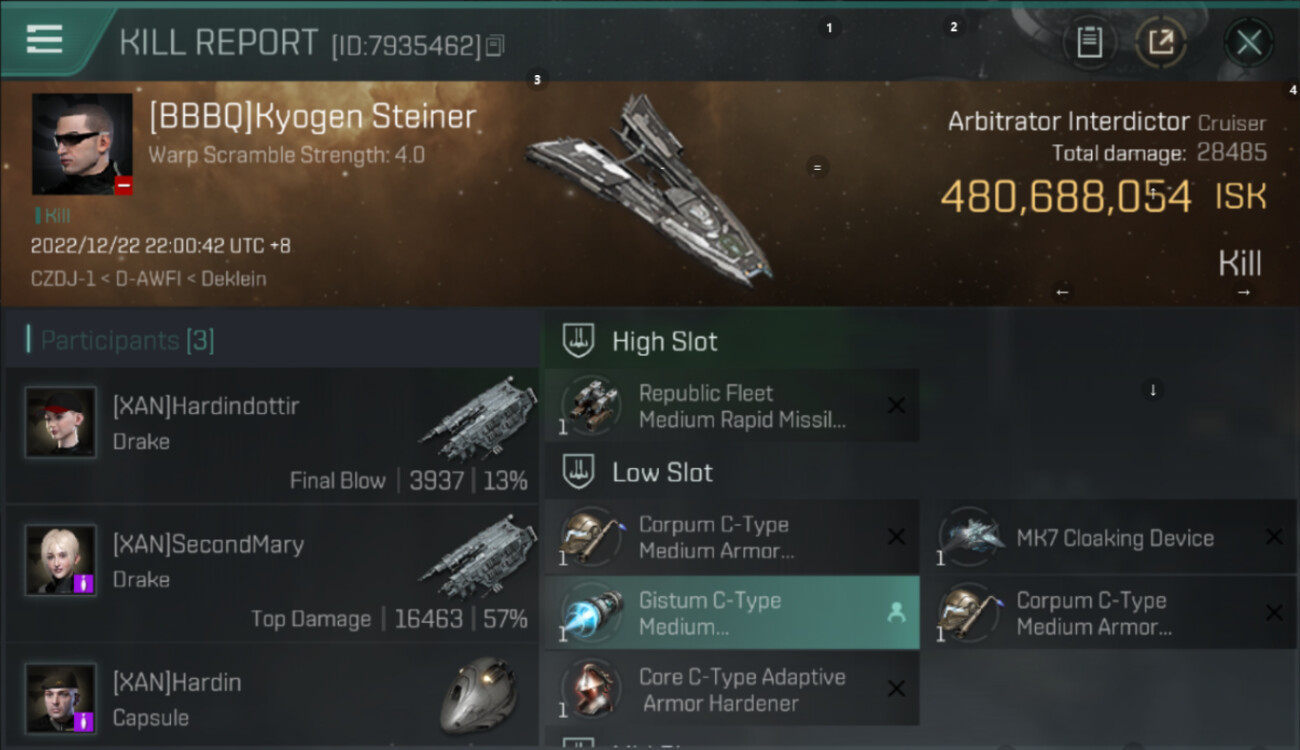
Task: Open Hardindottir's Drake participant entry
Action: [x=271, y=434]
